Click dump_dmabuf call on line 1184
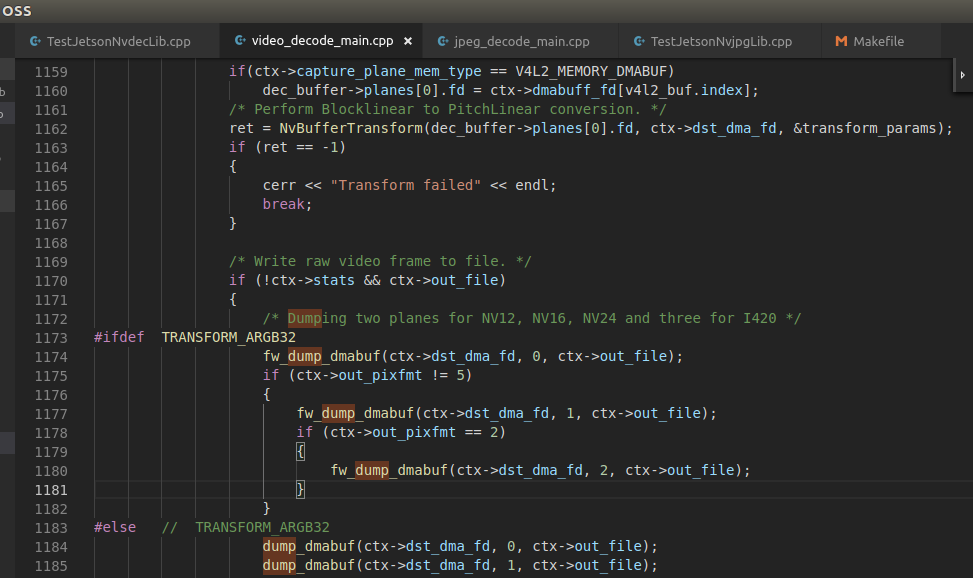Viewport: 973px width, 578px height. click(308, 546)
